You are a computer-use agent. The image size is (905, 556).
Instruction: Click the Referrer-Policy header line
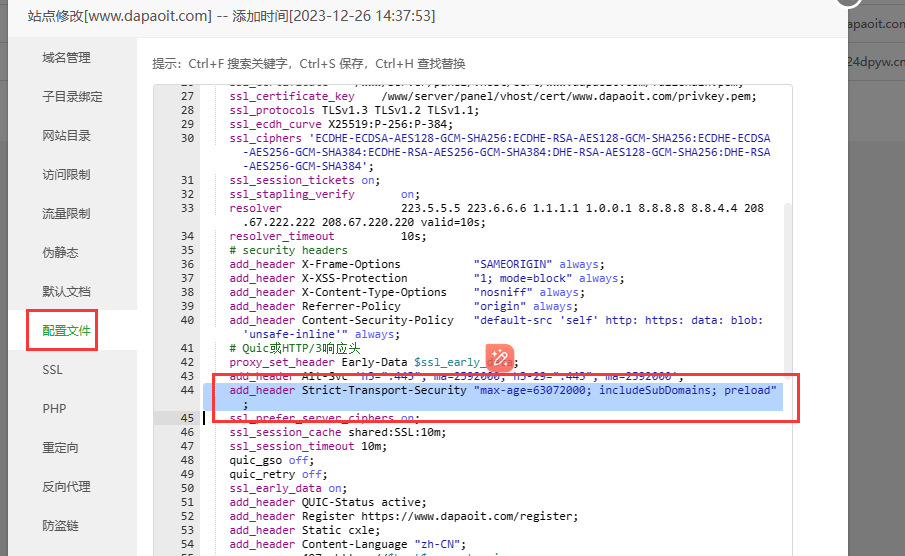tap(403, 306)
